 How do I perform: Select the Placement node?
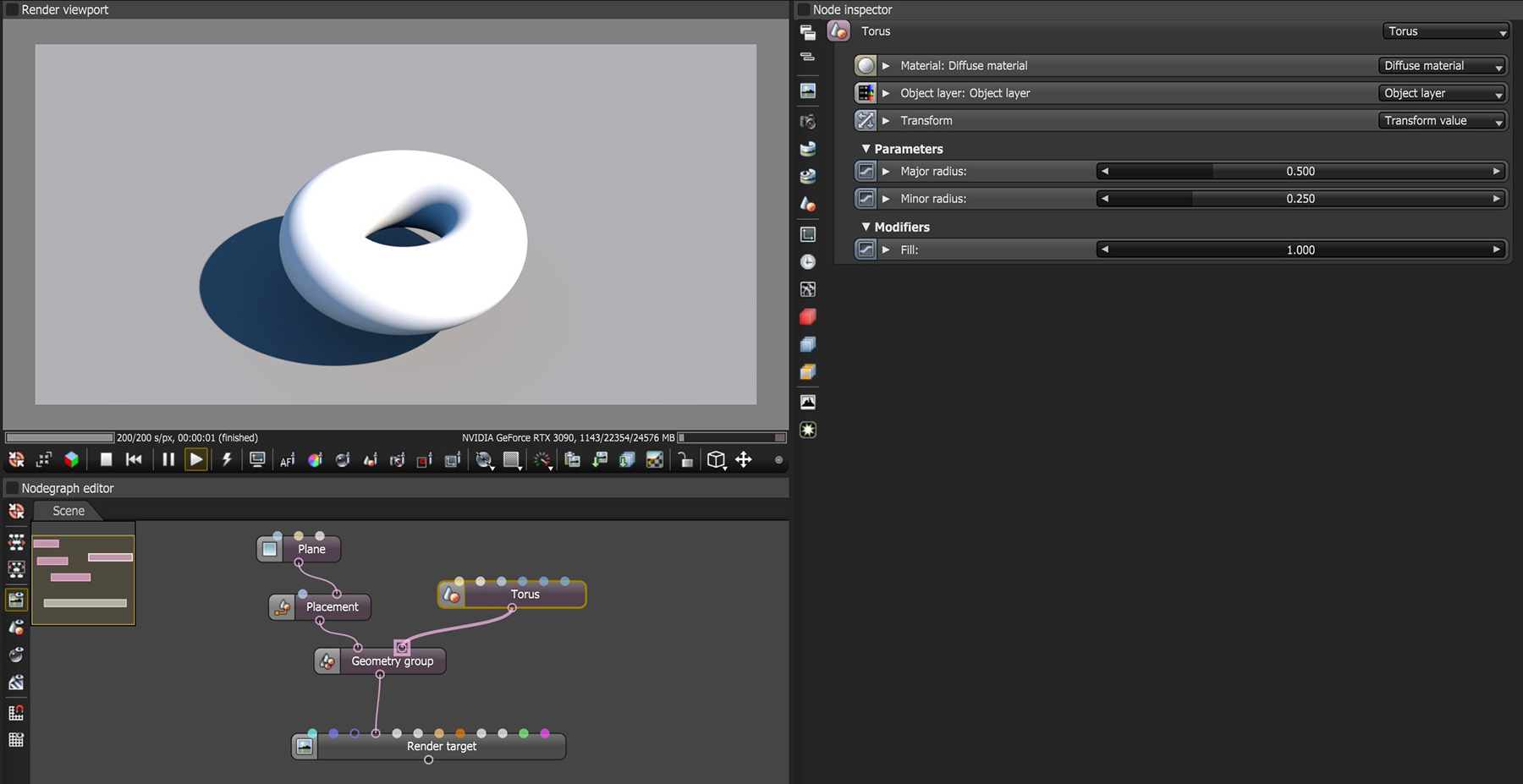point(320,606)
